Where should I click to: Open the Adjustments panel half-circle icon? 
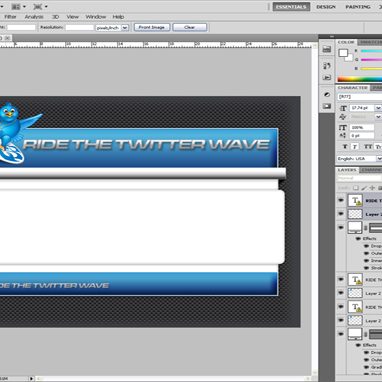coord(327,95)
